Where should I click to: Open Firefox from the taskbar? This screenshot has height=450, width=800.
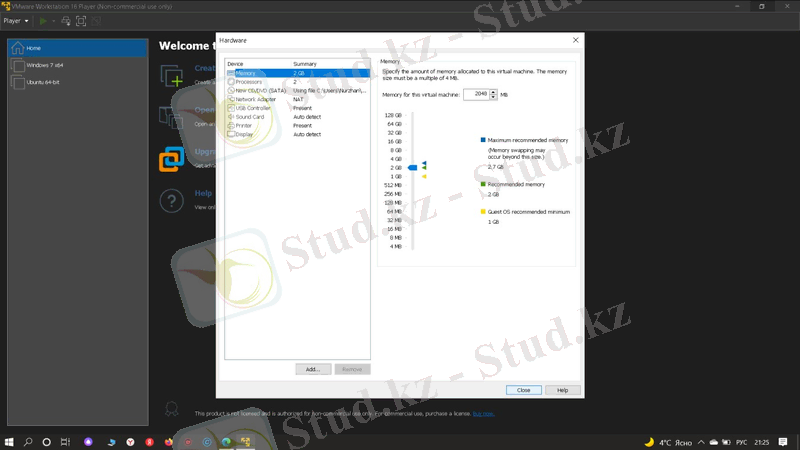168,442
